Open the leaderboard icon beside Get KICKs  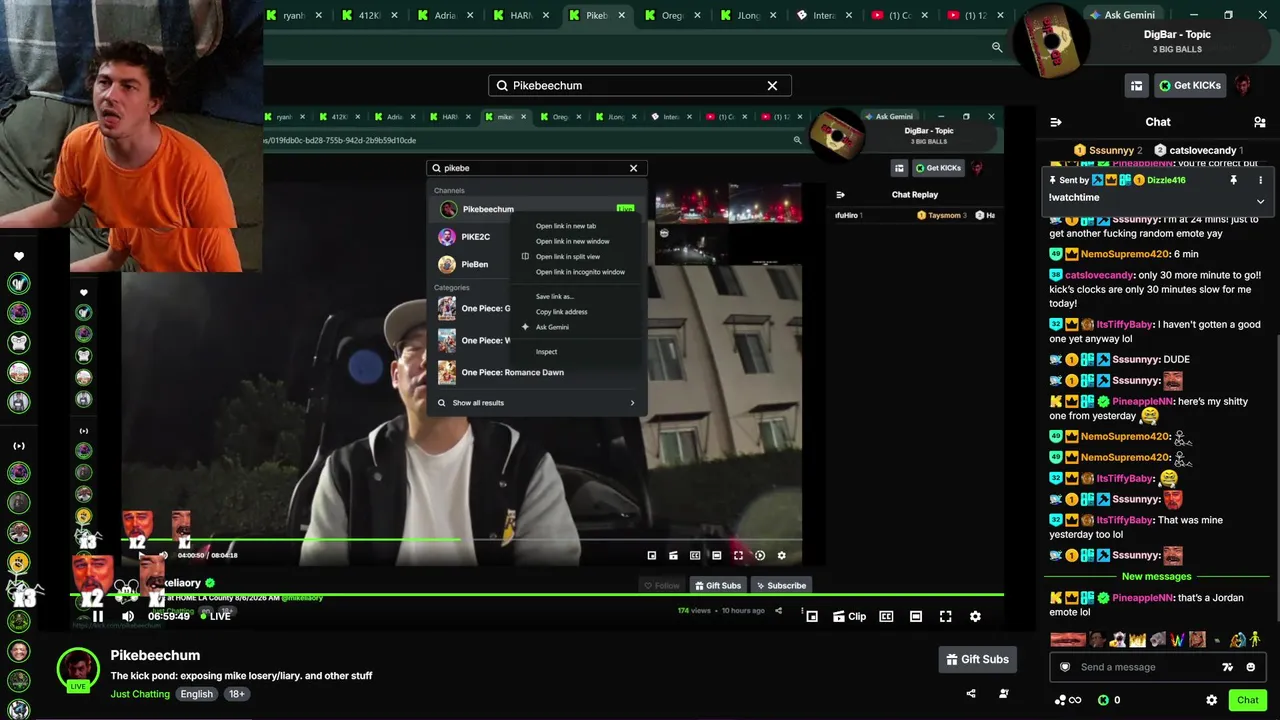coord(1137,86)
